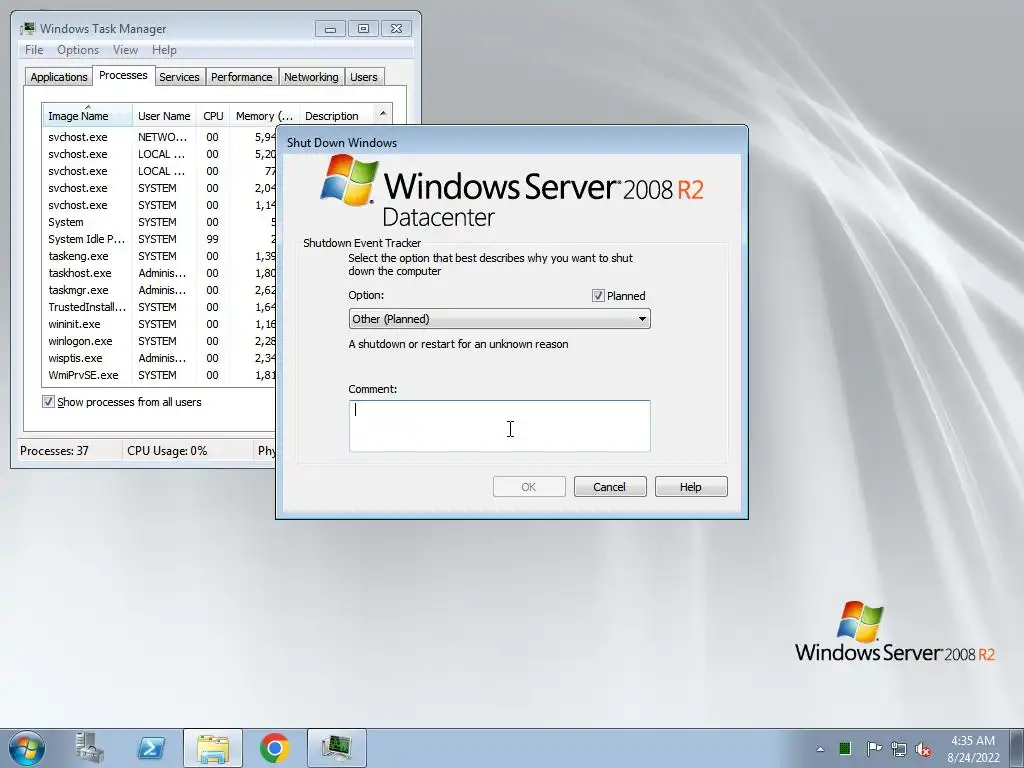1024x768 pixels.
Task: Select the wininit.exe process row
Action: click(x=159, y=324)
